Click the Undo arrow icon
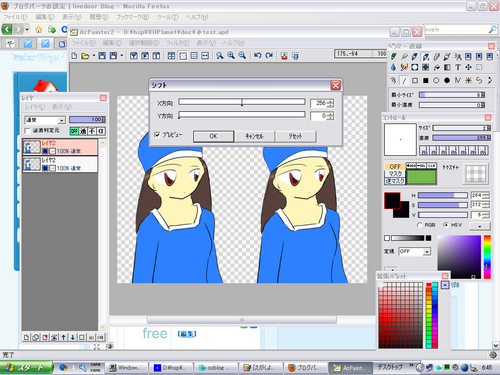Image resolution: width=500 pixels, height=375 pixels. [257, 56]
